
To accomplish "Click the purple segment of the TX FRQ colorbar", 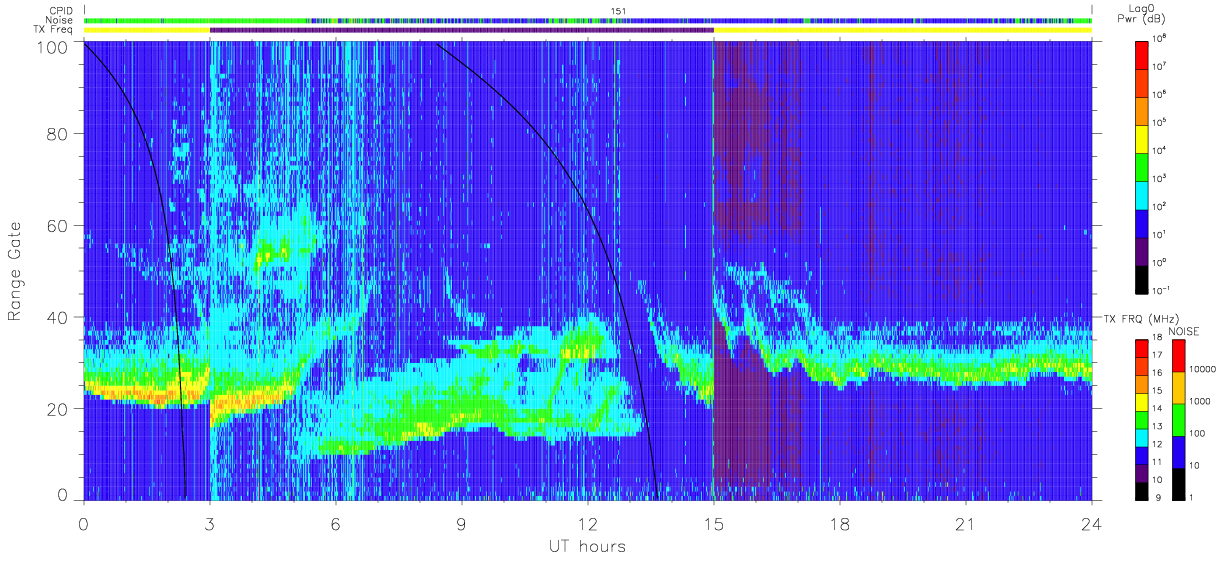I will [1141, 473].
